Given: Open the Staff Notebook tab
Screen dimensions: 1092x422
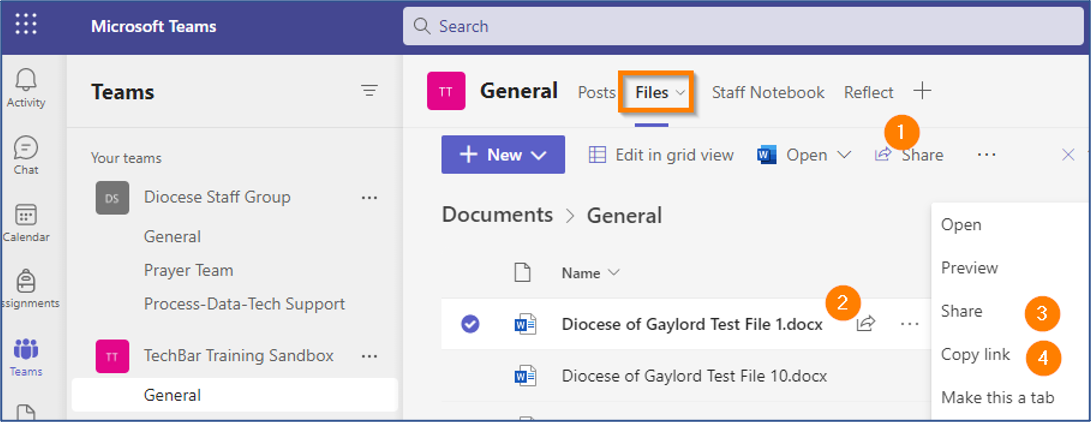Looking at the screenshot, I should click(x=768, y=93).
